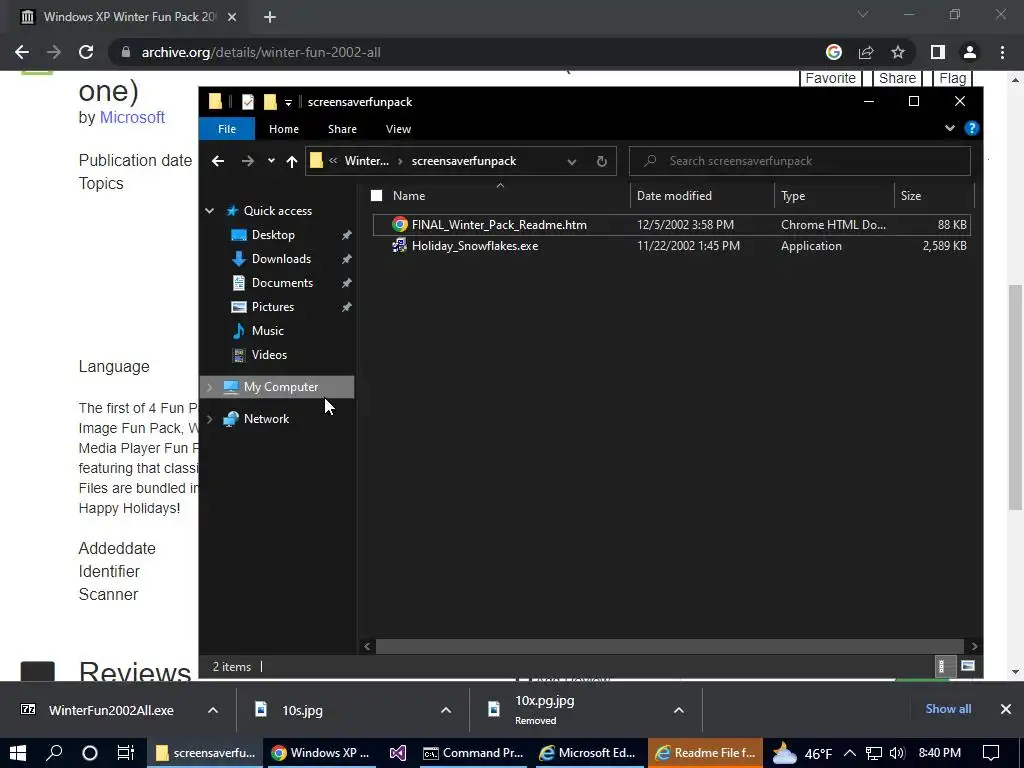The width and height of the screenshot is (1024, 768).
Task: Toggle the select all checkbox
Action: 376,195
